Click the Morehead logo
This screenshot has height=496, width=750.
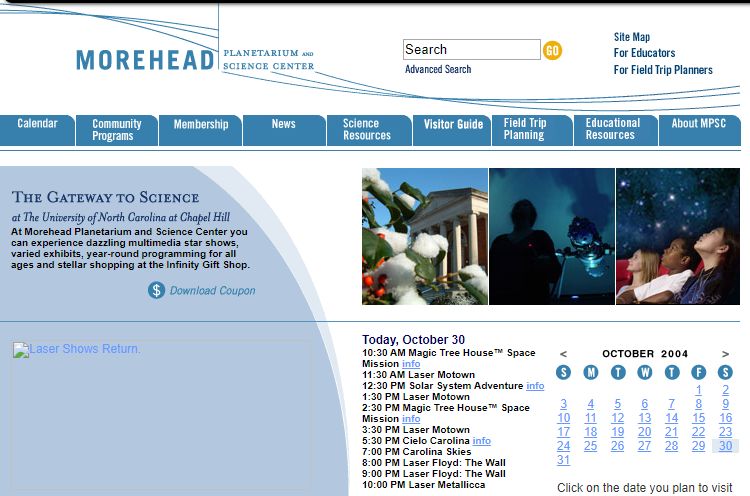pos(195,60)
